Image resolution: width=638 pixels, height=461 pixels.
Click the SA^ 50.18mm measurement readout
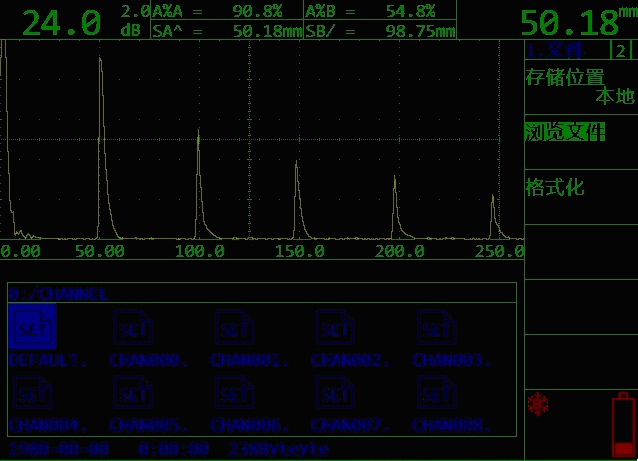(226, 31)
